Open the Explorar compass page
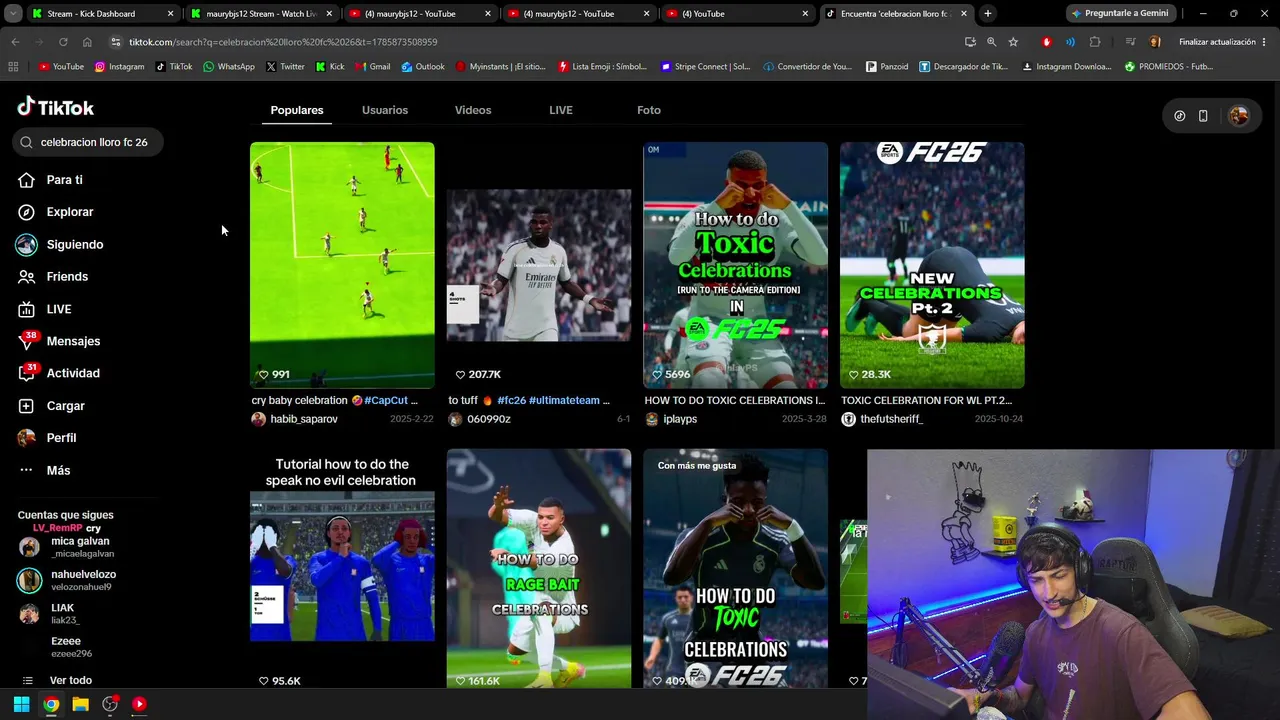The image size is (1280, 720). 55,212
